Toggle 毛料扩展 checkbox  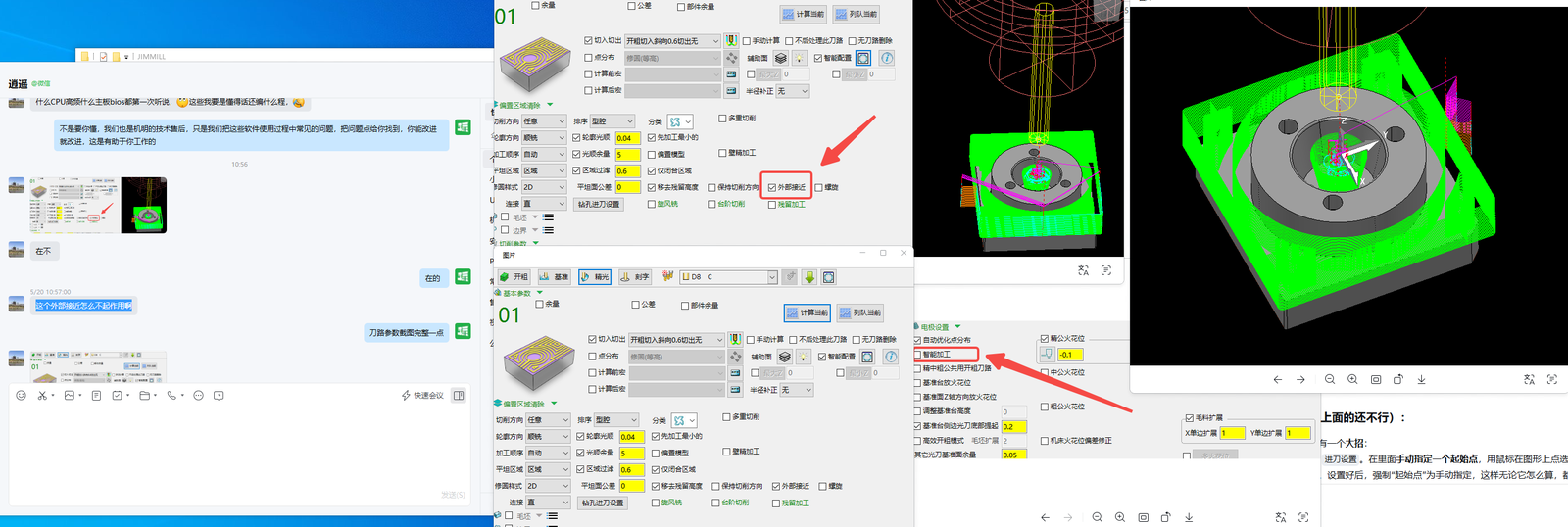[1189, 417]
